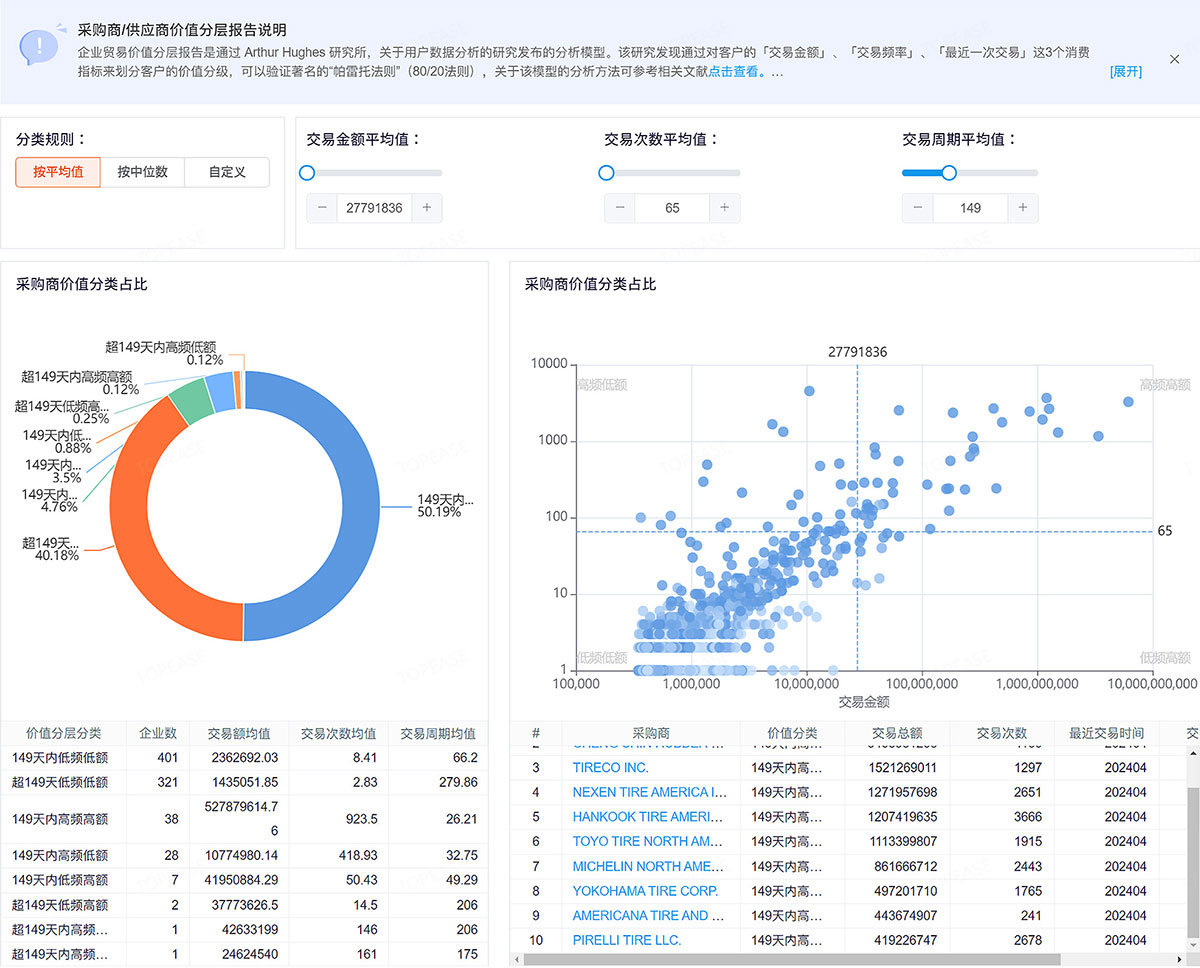Increase 交易金额平均值 with plus button
Image resolution: width=1200 pixels, height=968 pixels.
(x=427, y=208)
